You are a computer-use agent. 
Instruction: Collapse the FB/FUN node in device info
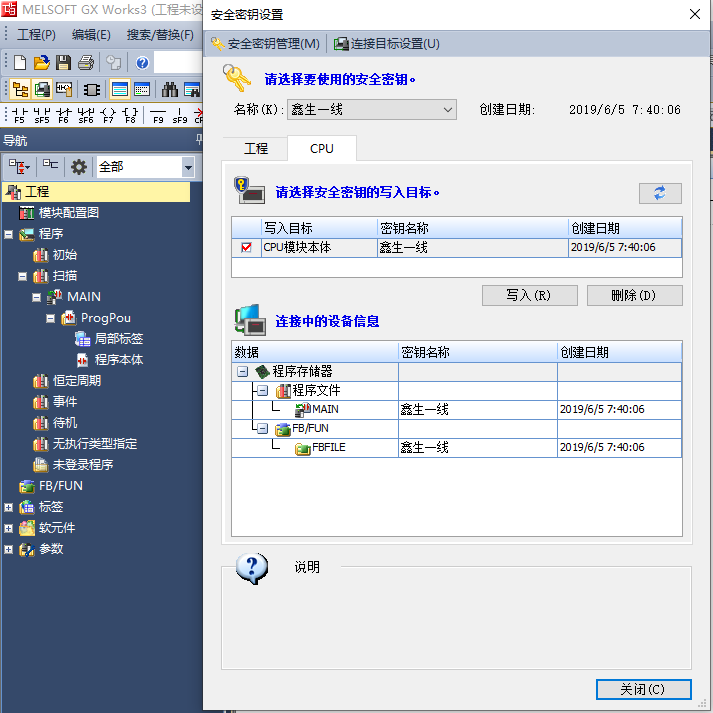[x=261, y=428]
